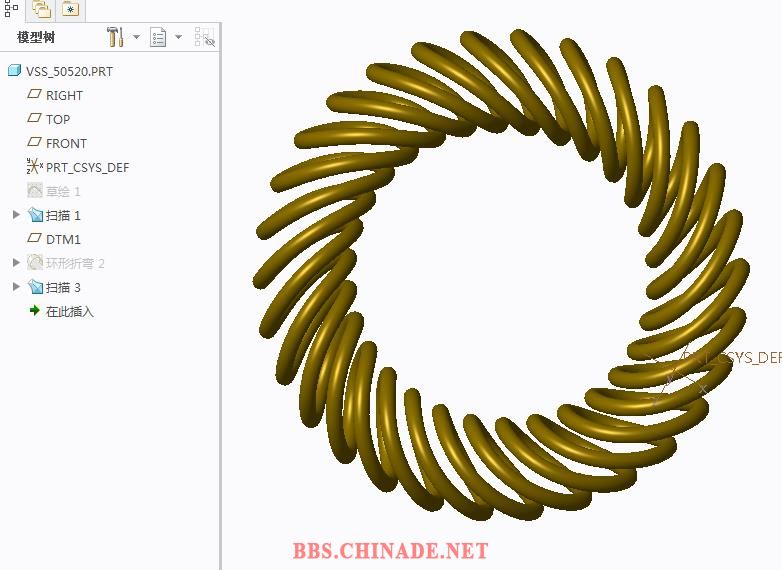
Task: Select the DTM1 datum plane
Action: tap(63, 239)
